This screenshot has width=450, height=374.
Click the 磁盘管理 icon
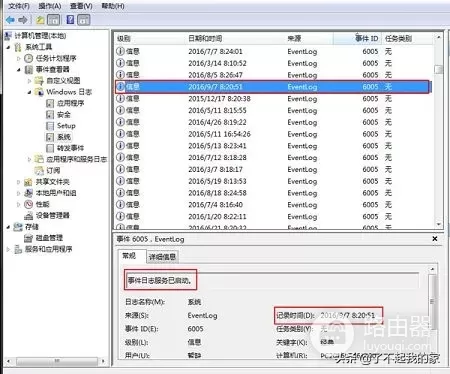(x=28, y=238)
